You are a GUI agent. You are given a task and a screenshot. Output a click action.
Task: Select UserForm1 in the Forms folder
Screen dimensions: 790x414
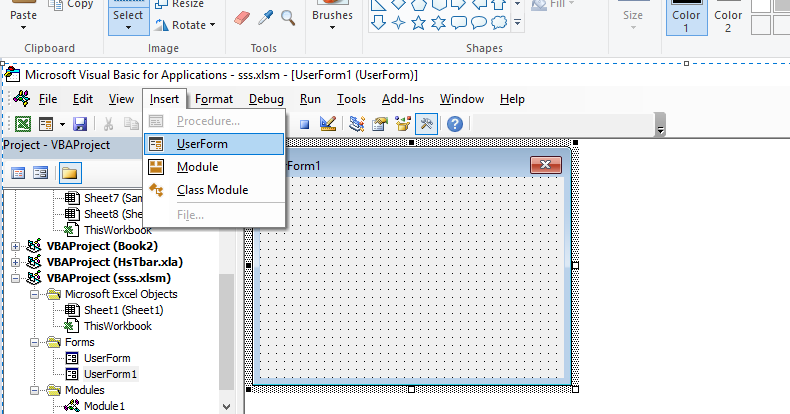(x=110, y=374)
